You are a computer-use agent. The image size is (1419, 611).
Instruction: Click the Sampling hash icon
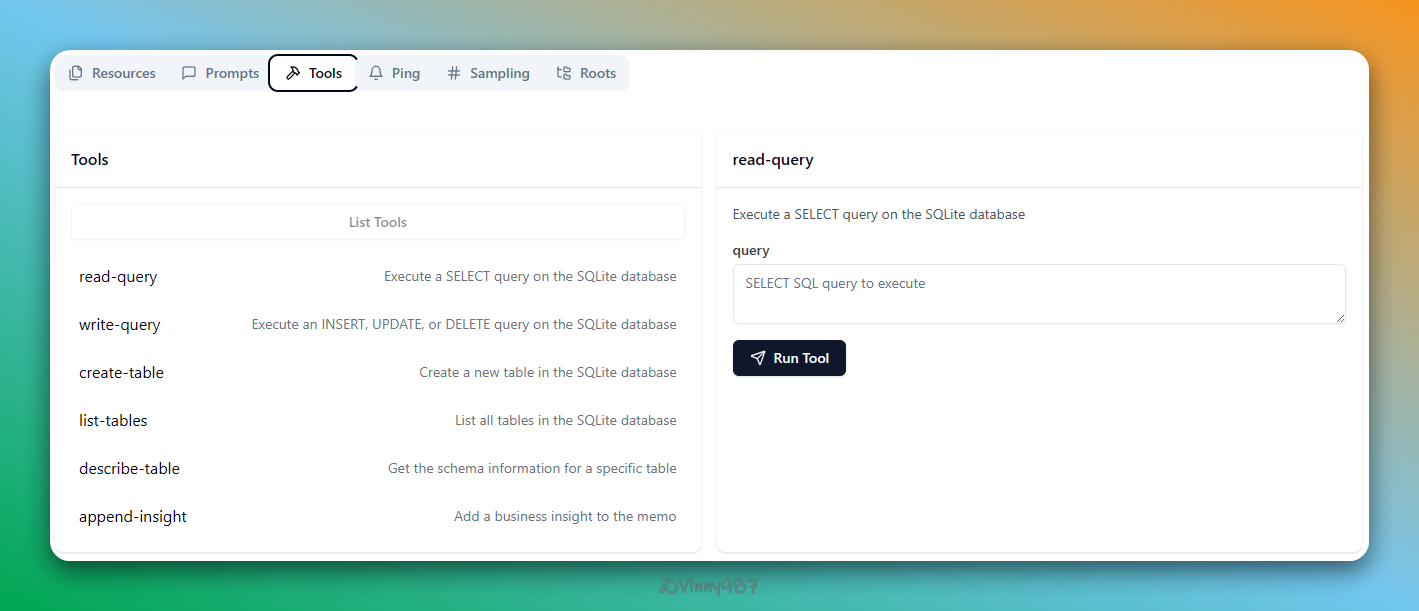[454, 73]
